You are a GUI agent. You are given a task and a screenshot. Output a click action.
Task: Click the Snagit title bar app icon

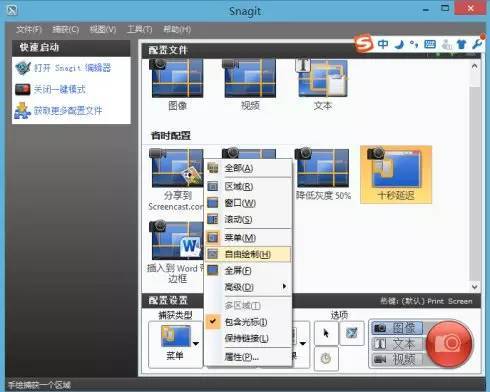coord(12,10)
